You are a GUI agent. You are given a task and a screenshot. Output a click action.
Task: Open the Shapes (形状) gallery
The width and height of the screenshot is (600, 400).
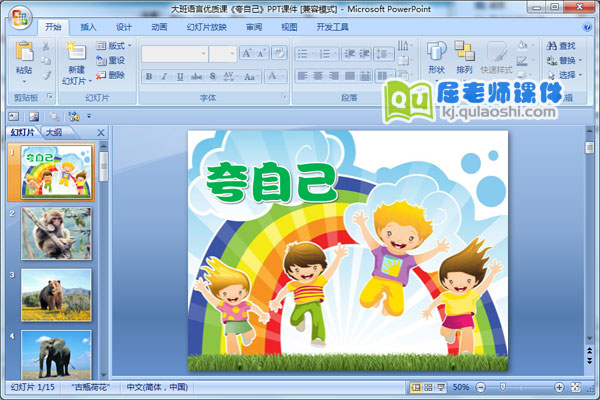pyautogui.click(x=435, y=57)
